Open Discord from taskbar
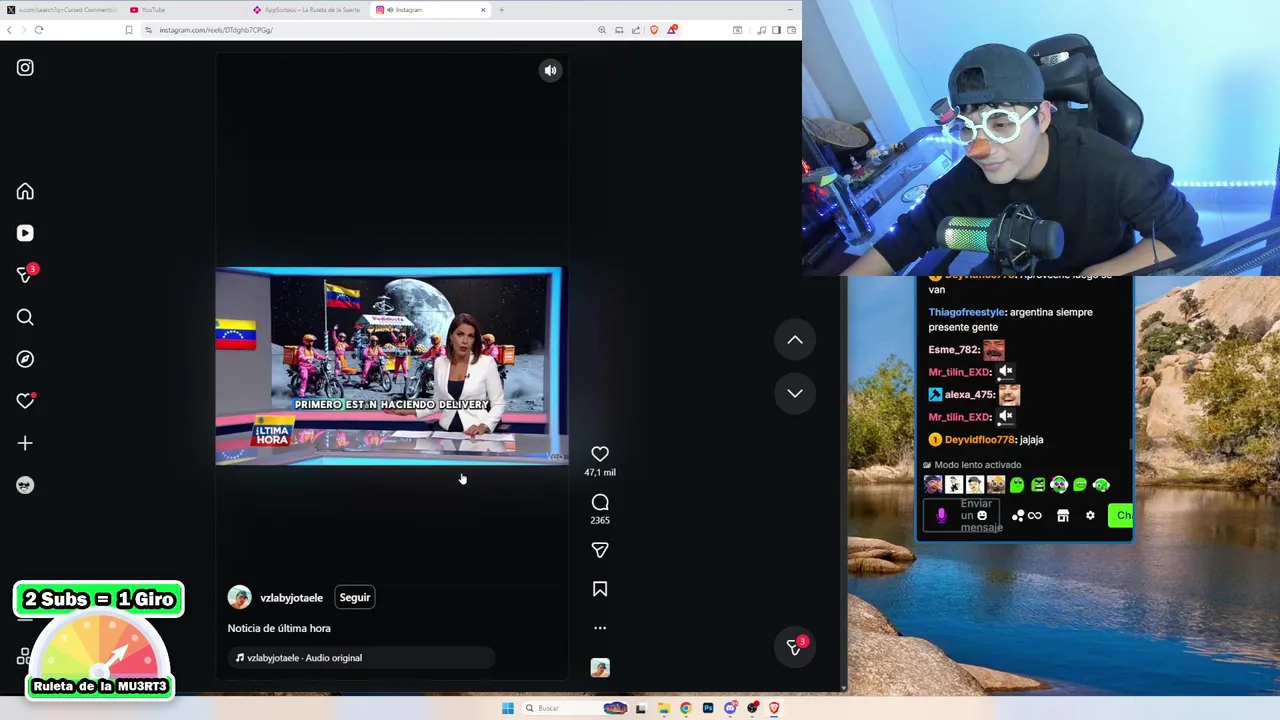1280x720 pixels. pos(730,708)
